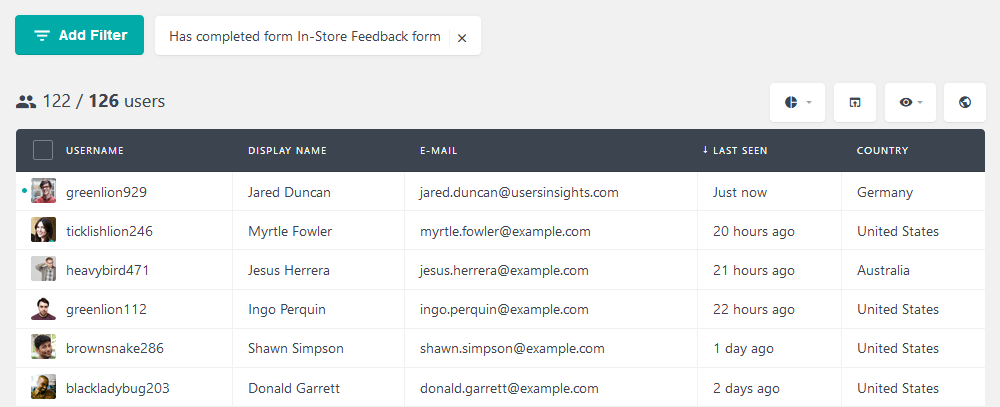Click display name Ingo Perquin
This screenshot has width=1000, height=407.
tap(287, 309)
